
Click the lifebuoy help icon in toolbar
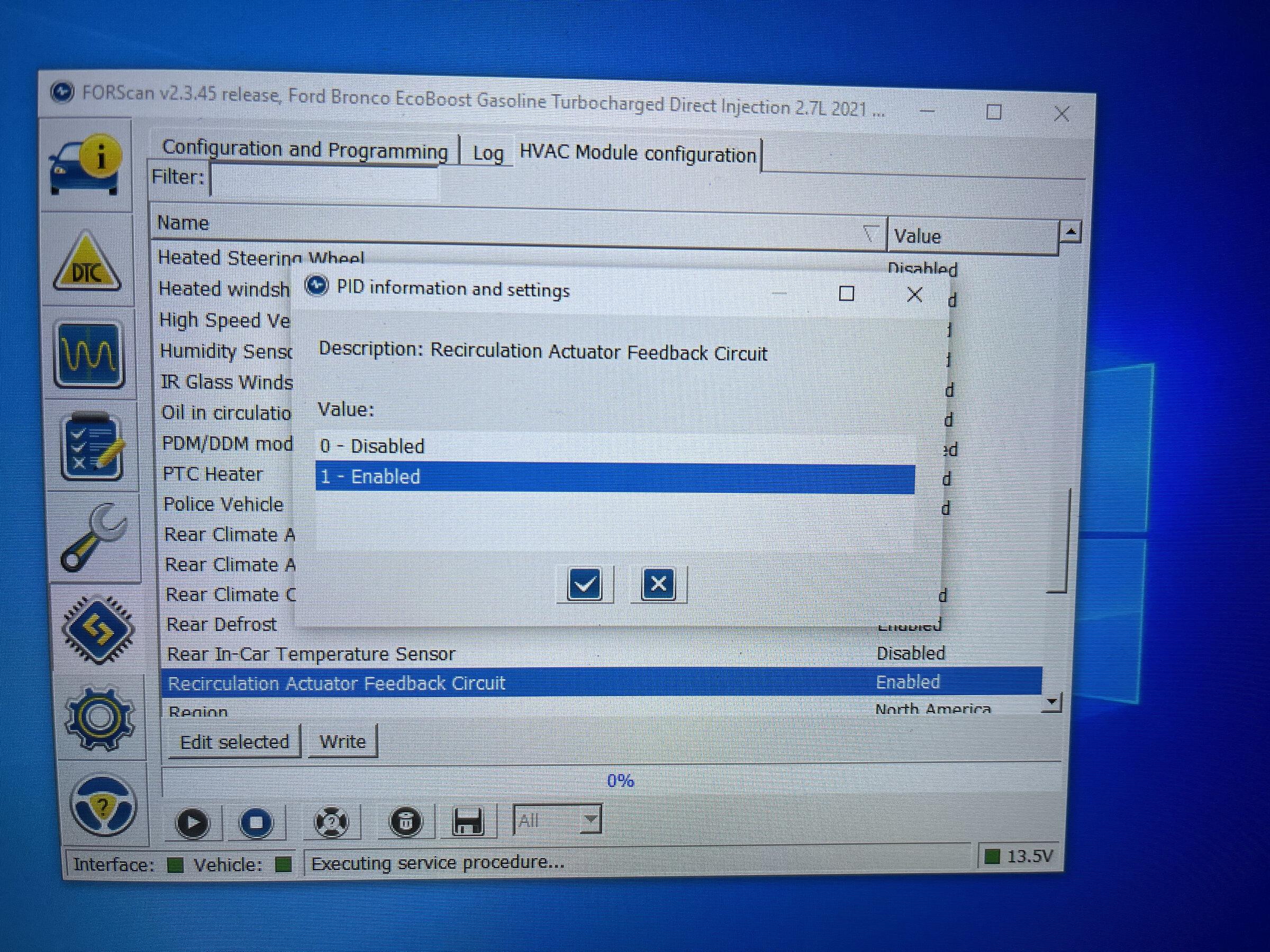(x=331, y=823)
